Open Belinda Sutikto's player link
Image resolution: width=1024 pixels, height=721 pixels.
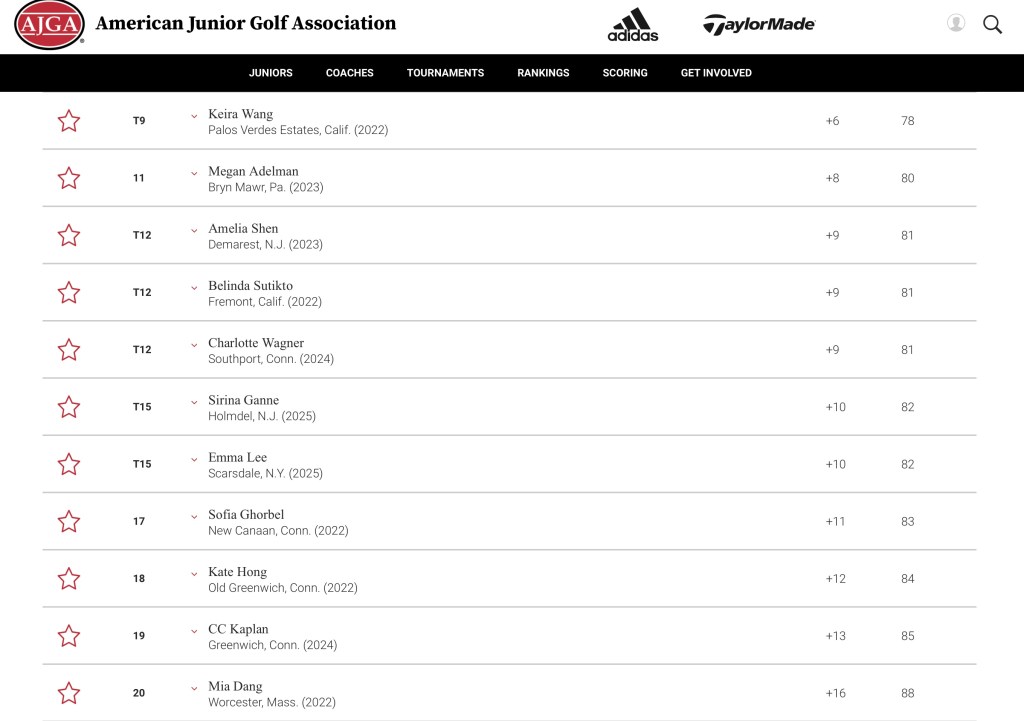pyautogui.click(x=250, y=286)
